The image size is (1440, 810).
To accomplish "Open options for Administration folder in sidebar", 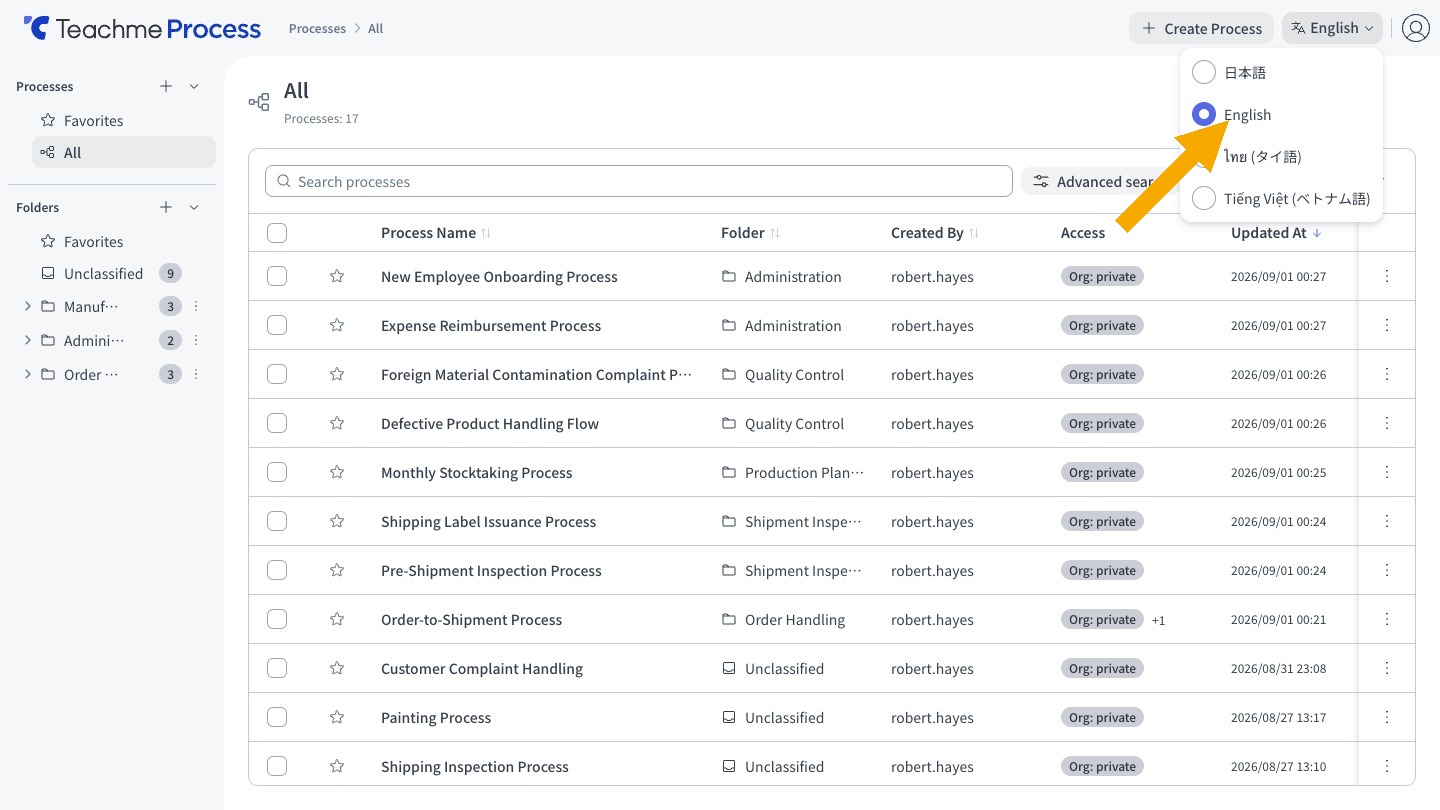I will (196, 340).
